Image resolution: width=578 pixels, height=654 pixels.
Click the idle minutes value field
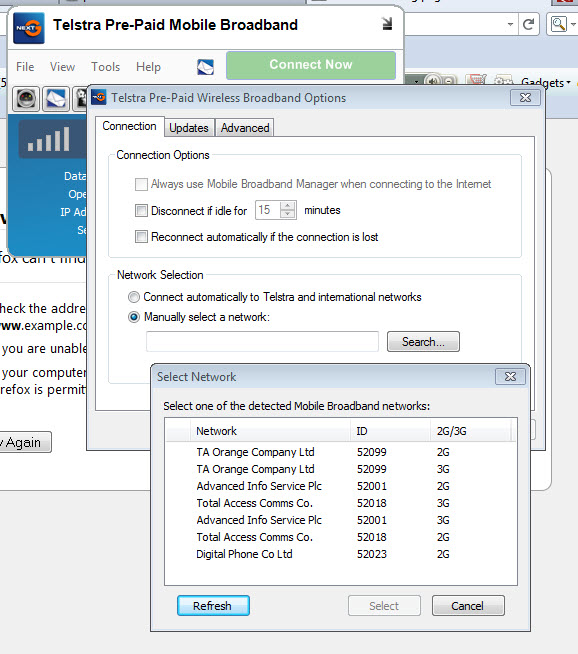point(268,210)
